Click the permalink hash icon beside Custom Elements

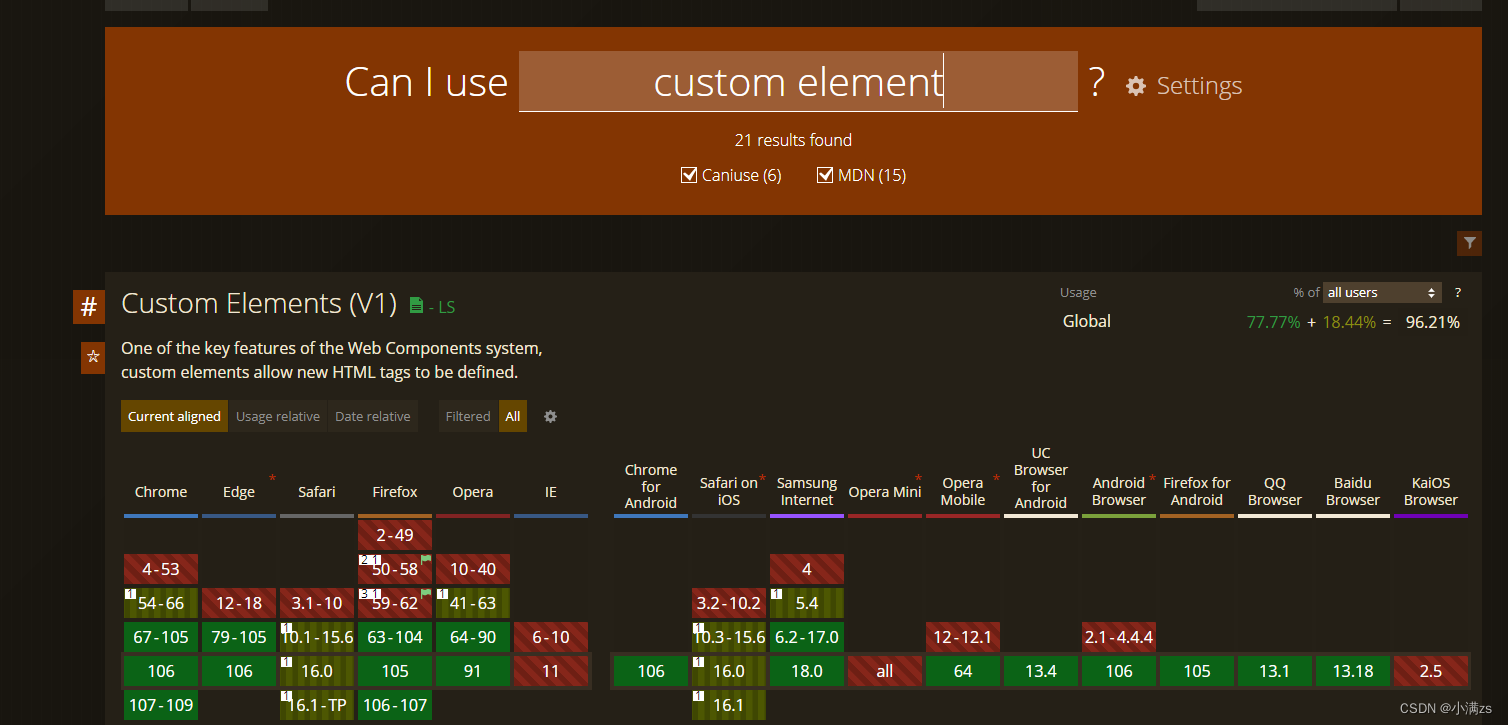click(x=89, y=307)
